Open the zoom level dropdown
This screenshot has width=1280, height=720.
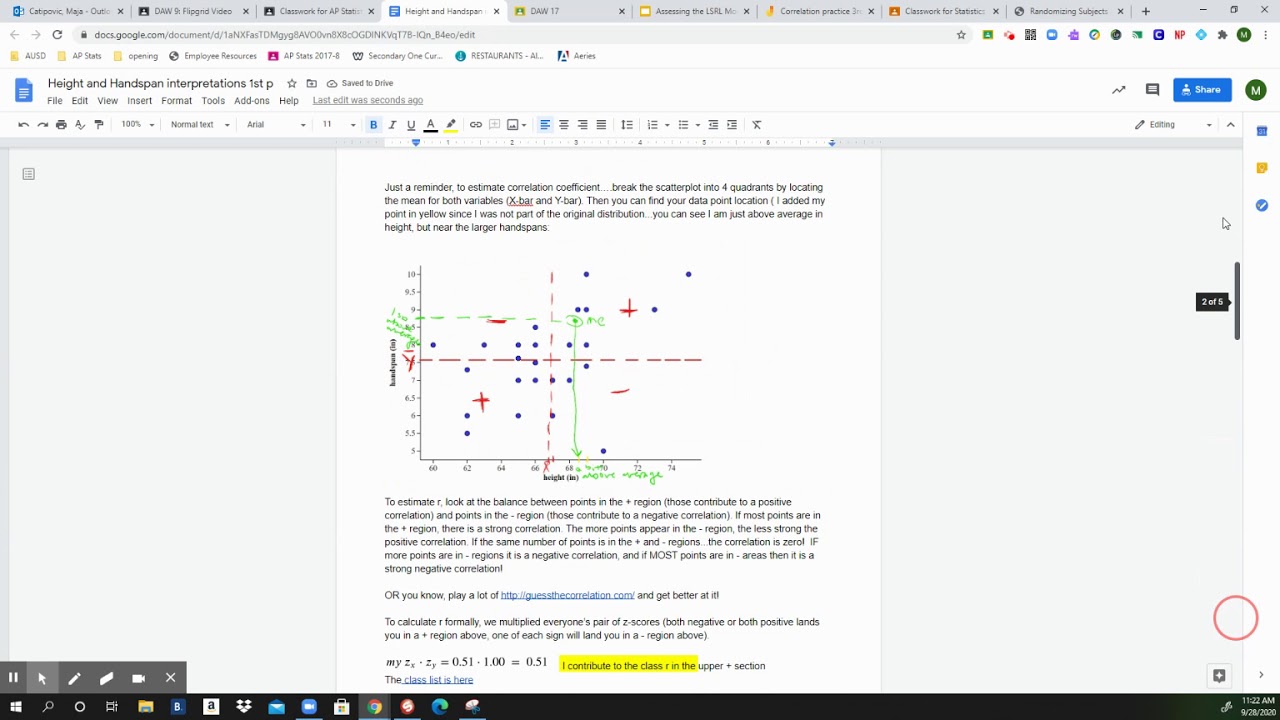point(138,124)
